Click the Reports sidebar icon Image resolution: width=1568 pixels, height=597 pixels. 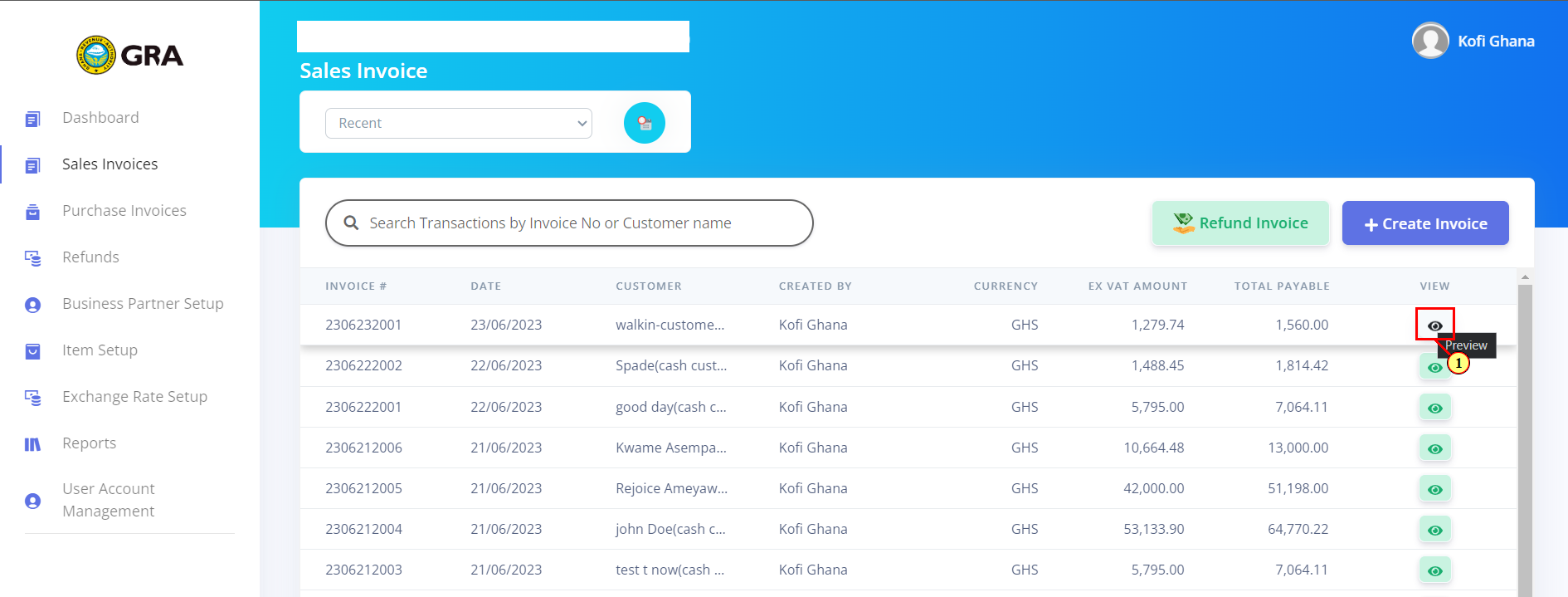(x=32, y=444)
